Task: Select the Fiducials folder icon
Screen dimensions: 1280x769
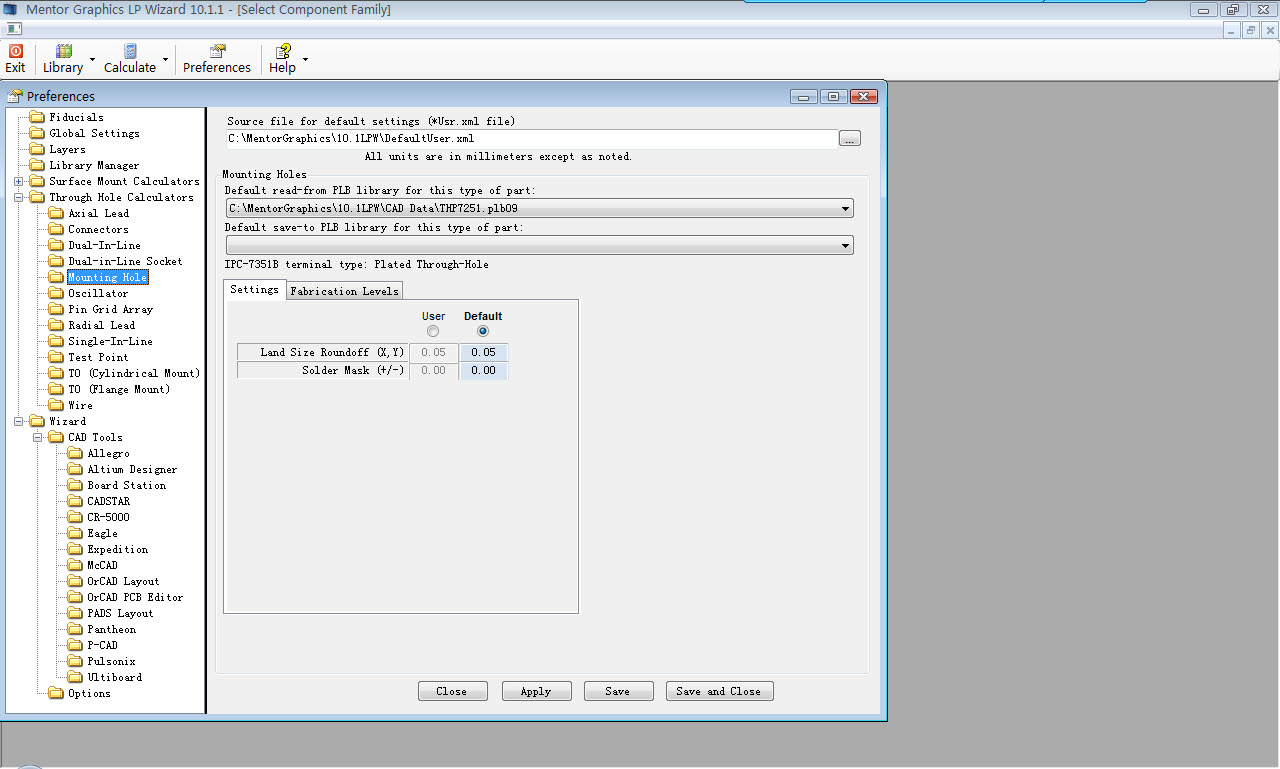Action: coord(37,117)
